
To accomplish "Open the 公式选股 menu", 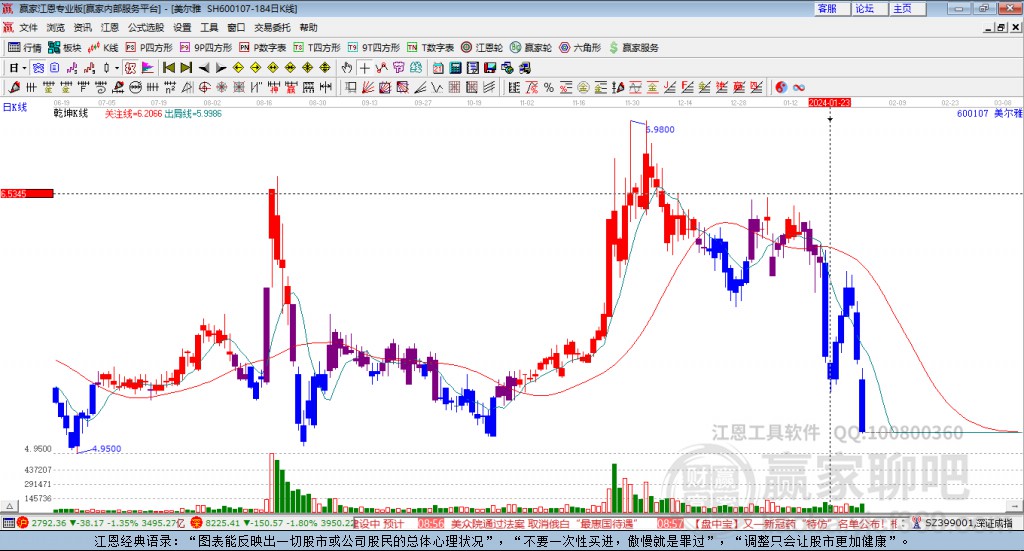I will 146,27.
